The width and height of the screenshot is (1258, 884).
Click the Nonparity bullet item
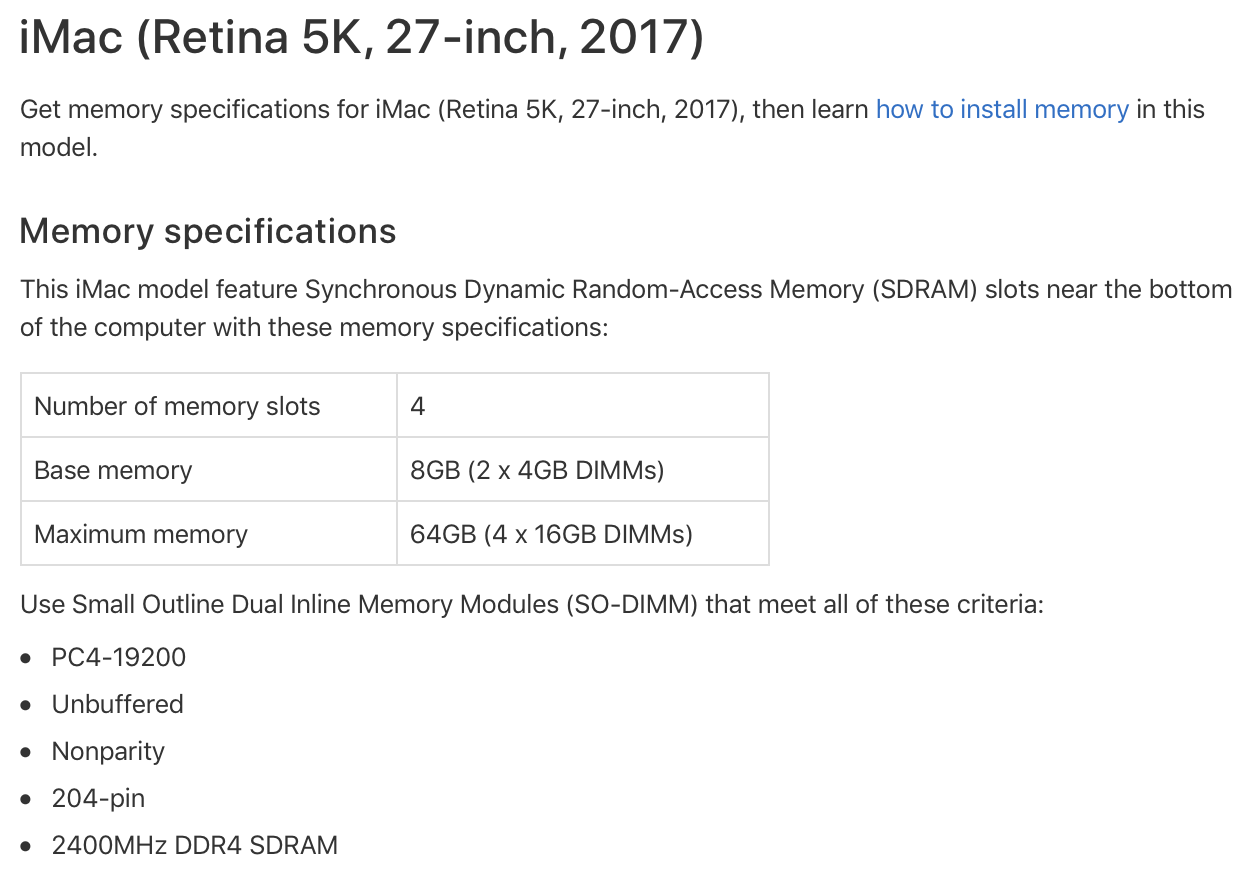coord(108,751)
